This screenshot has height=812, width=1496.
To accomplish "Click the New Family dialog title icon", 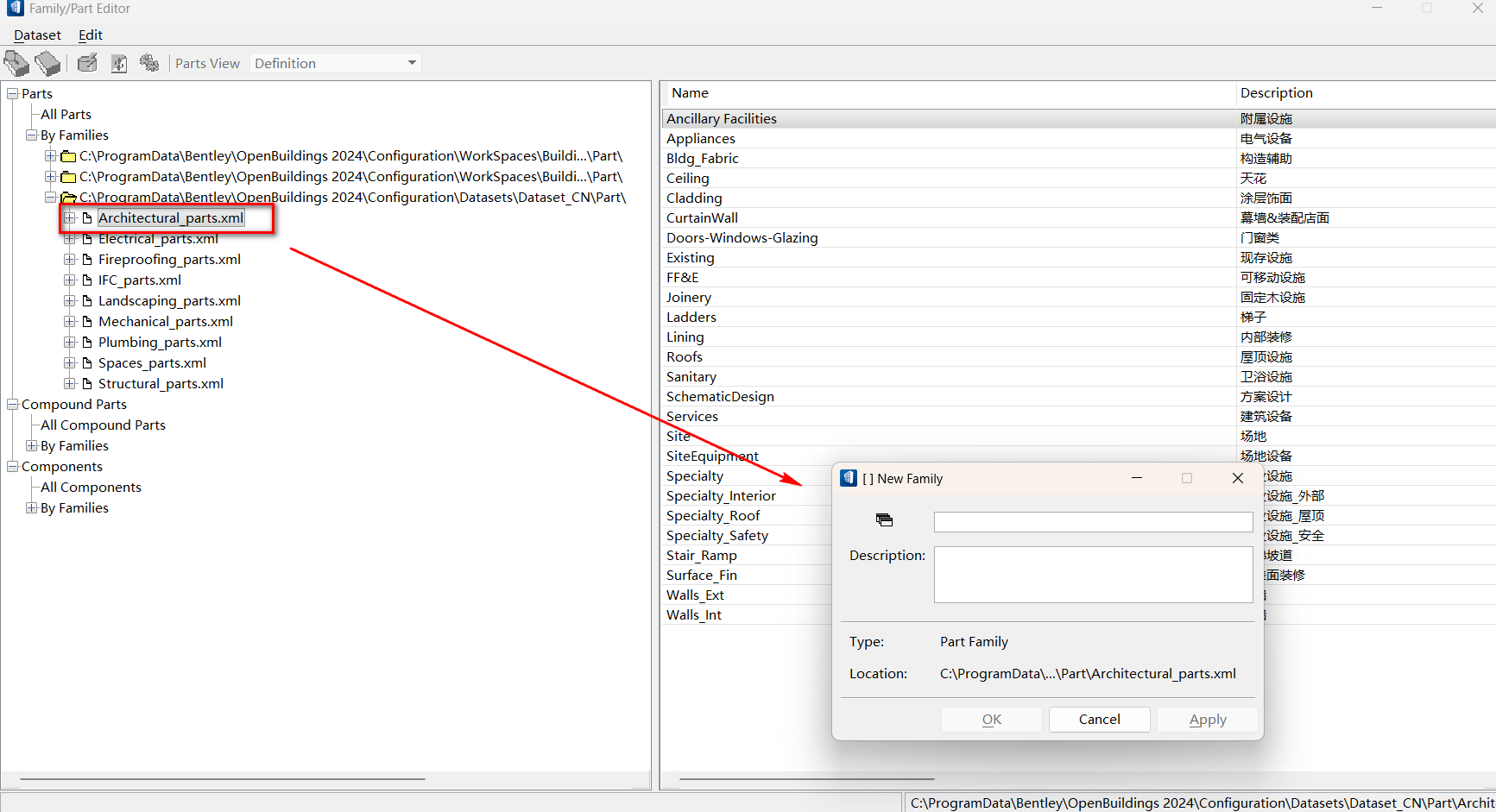I will click(849, 478).
